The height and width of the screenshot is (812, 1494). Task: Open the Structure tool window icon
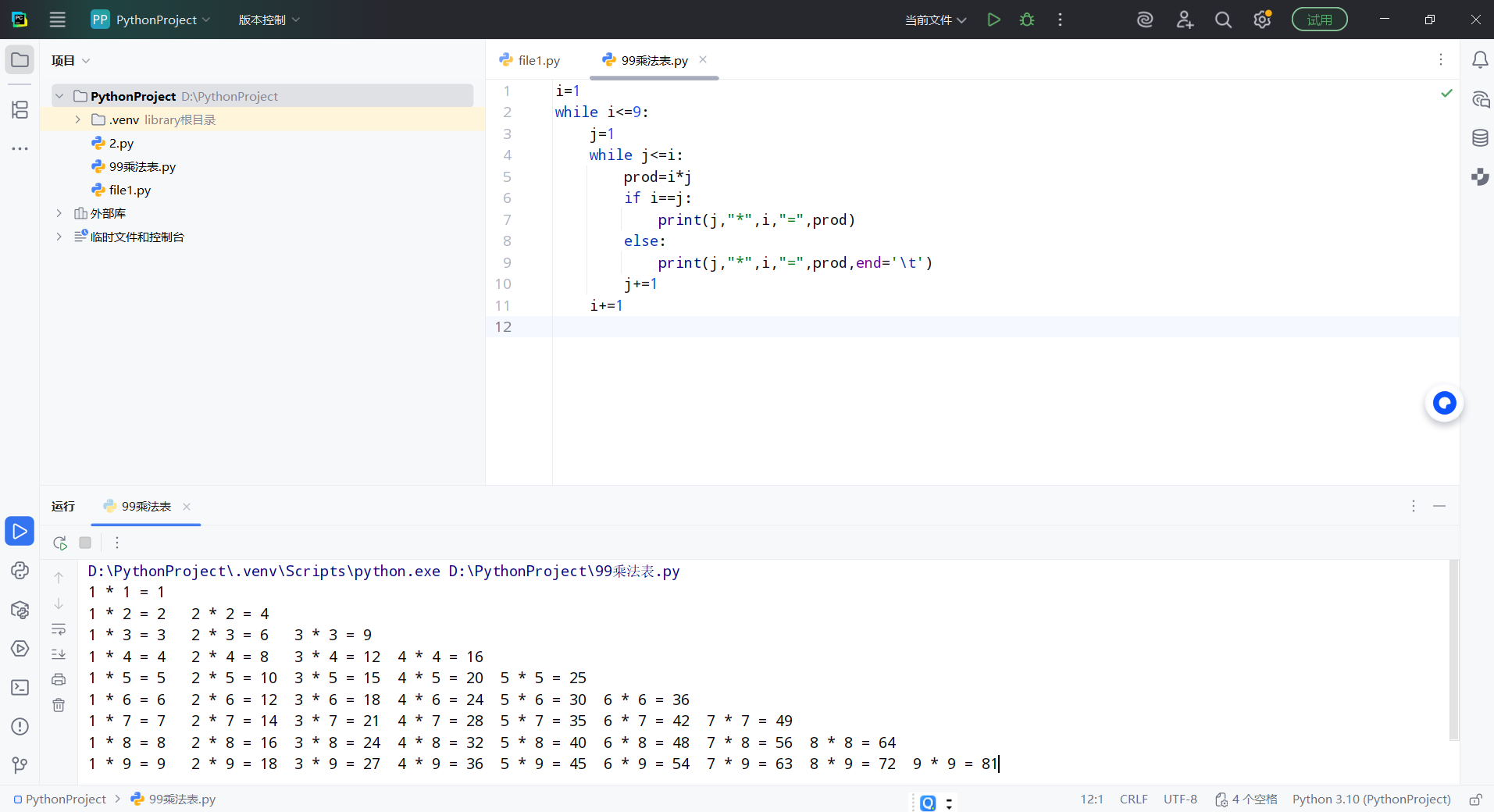pos(20,109)
